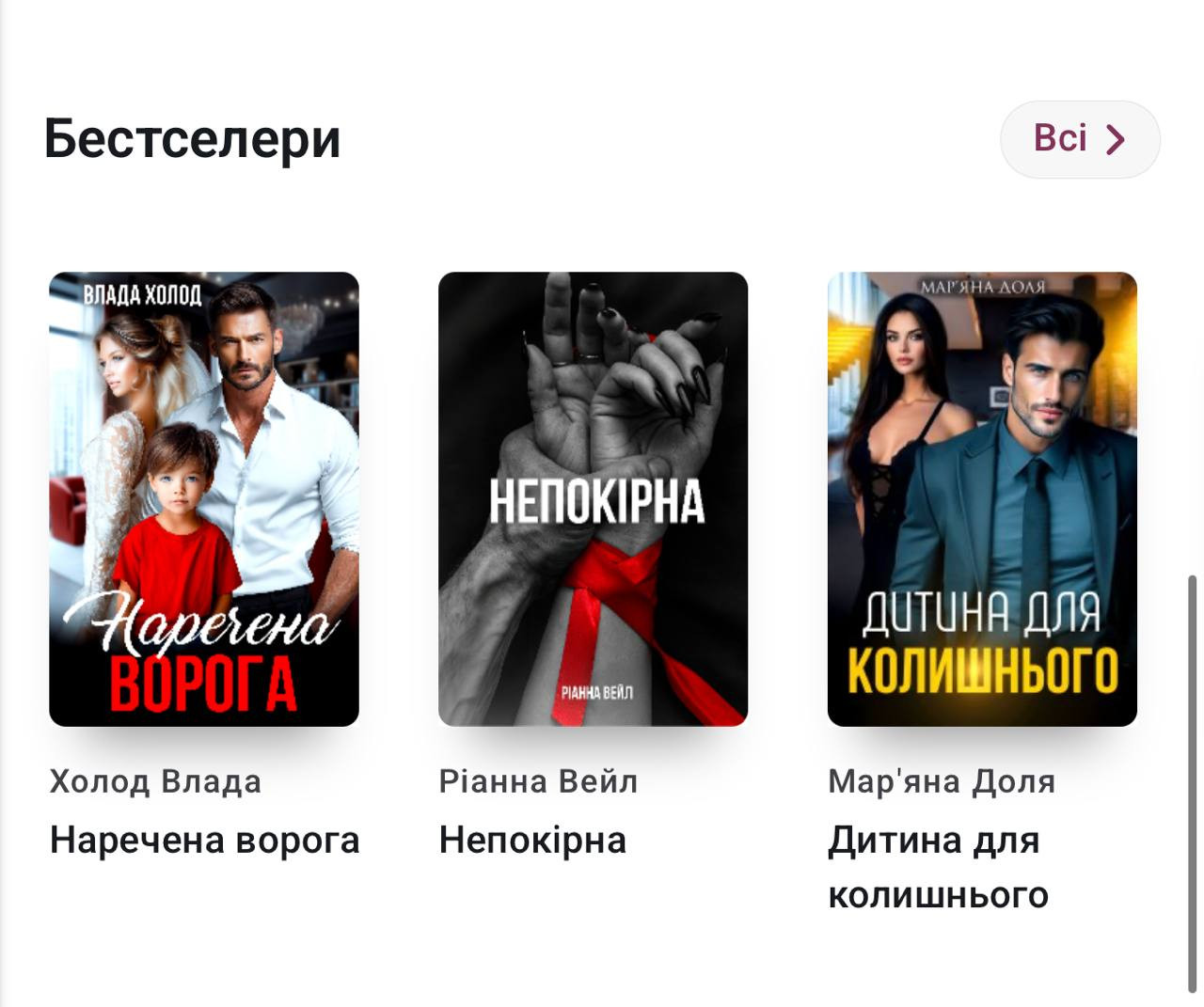Open the Непокірна book cover with red ribbon
Screen dimensions: 1204x1007
594,499
